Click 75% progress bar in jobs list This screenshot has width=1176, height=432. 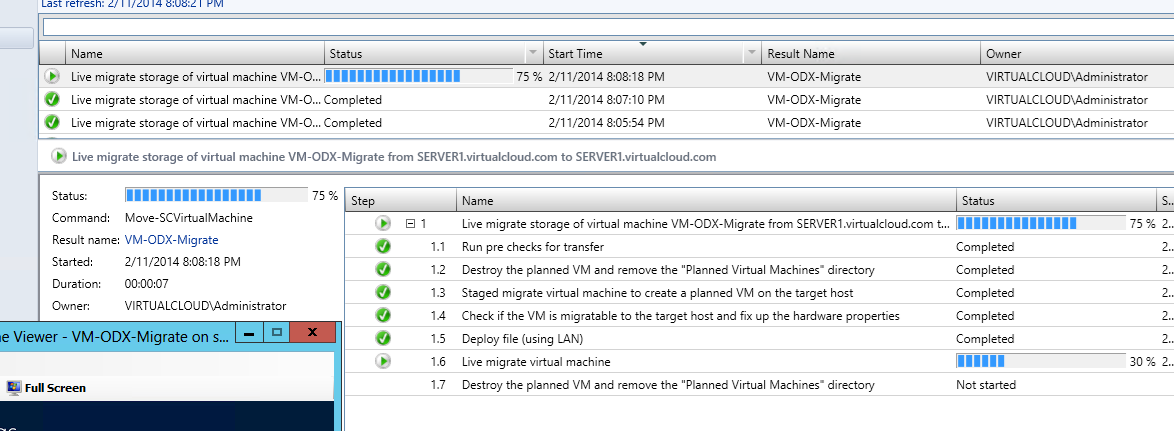click(419, 76)
